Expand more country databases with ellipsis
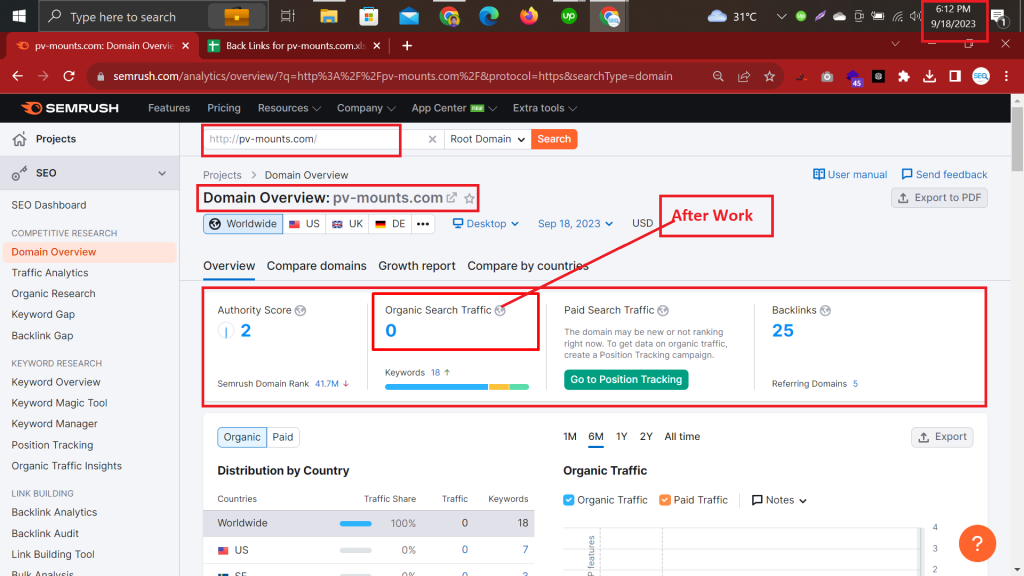This screenshot has width=1024, height=576. [x=423, y=224]
